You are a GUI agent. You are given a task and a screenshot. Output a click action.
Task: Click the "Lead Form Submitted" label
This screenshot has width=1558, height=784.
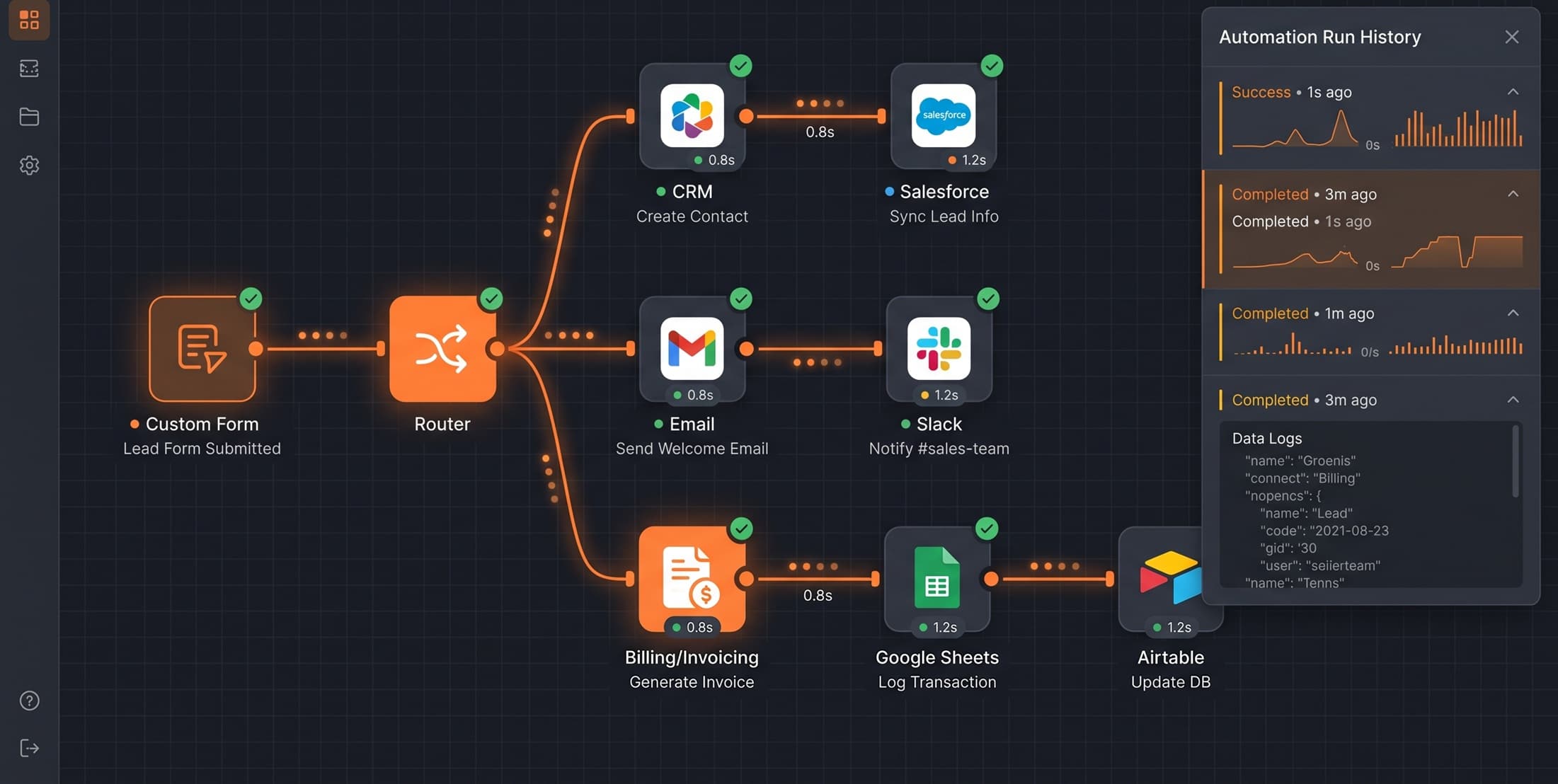click(202, 449)
